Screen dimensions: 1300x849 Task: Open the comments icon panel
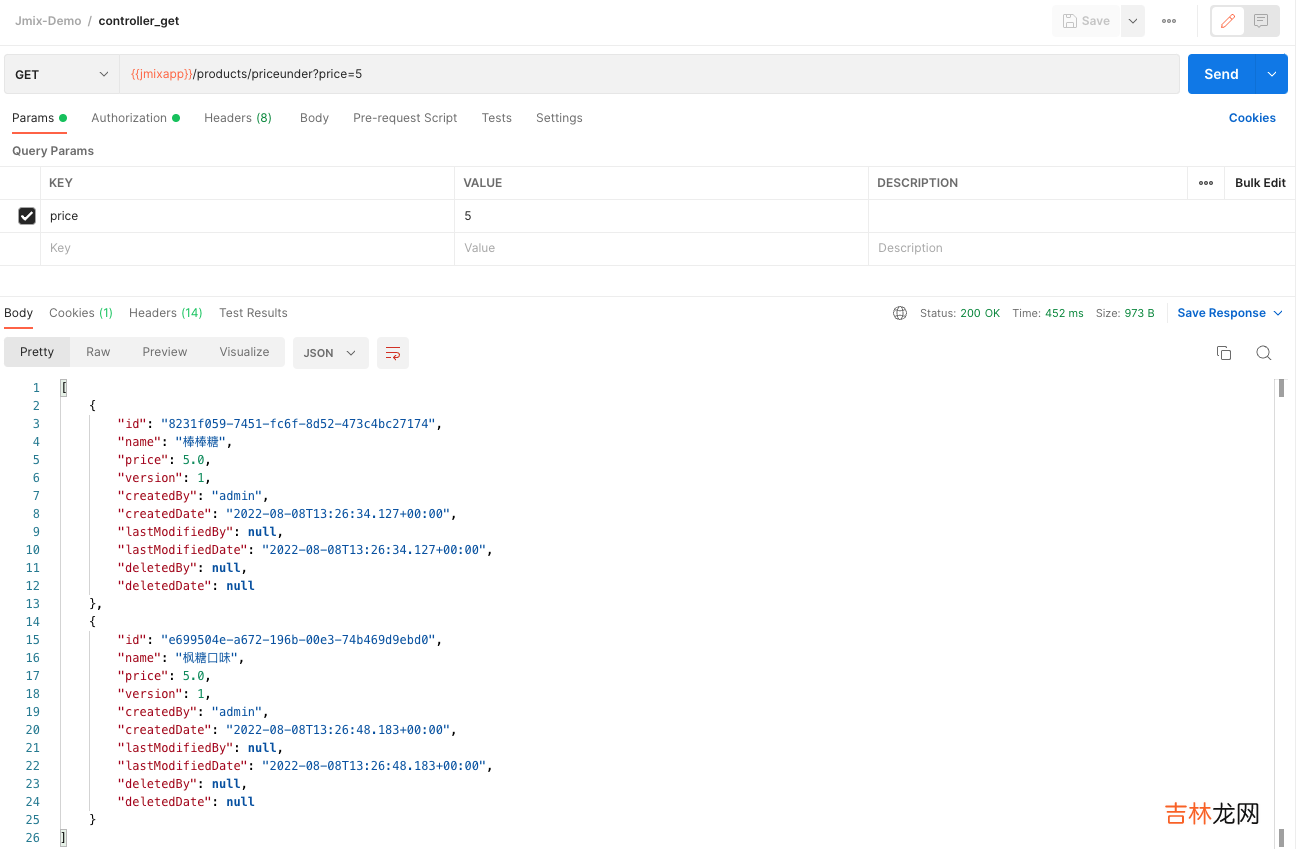pos(1261,21)
